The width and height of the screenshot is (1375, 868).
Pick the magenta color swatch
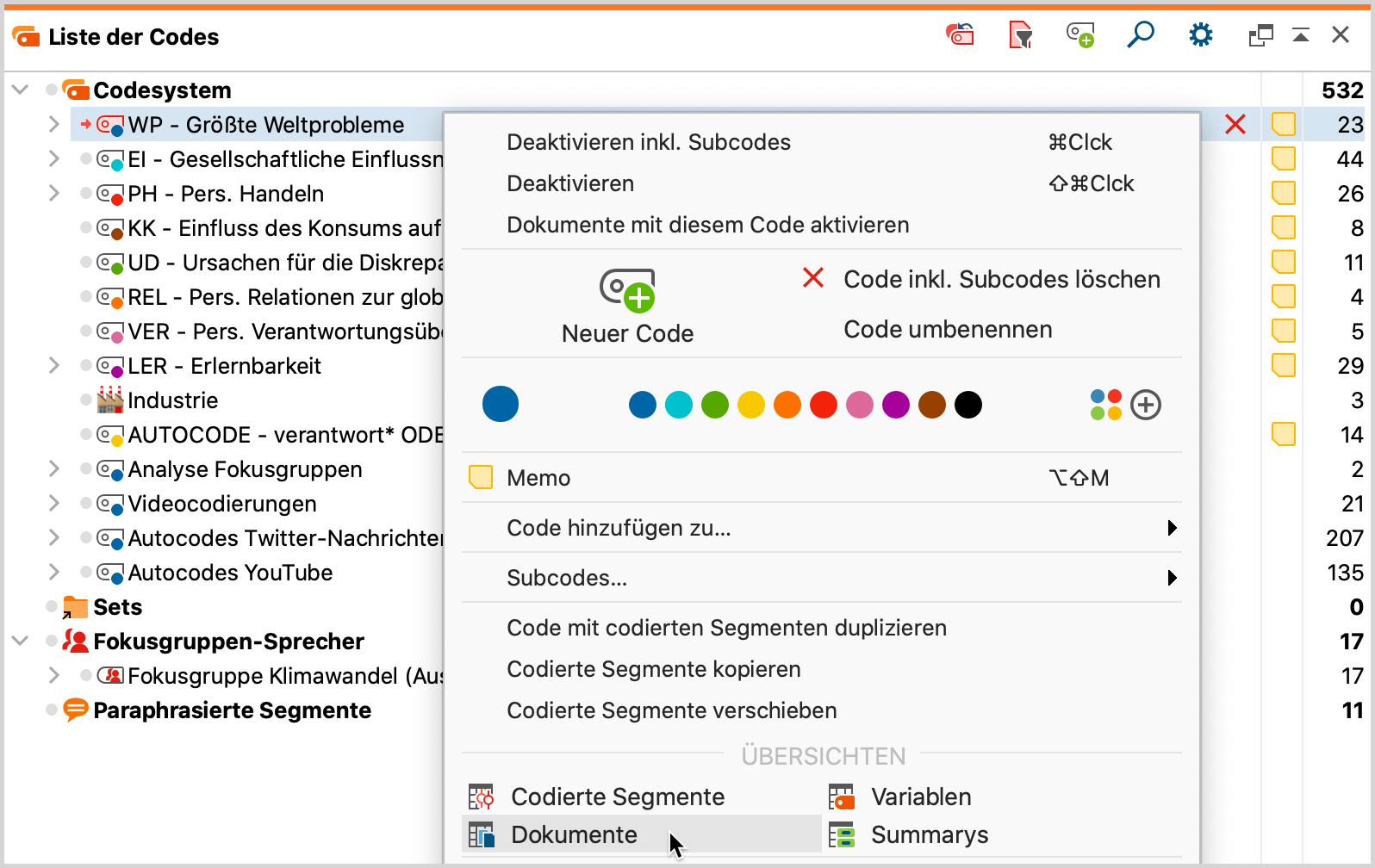pos(896,405)
